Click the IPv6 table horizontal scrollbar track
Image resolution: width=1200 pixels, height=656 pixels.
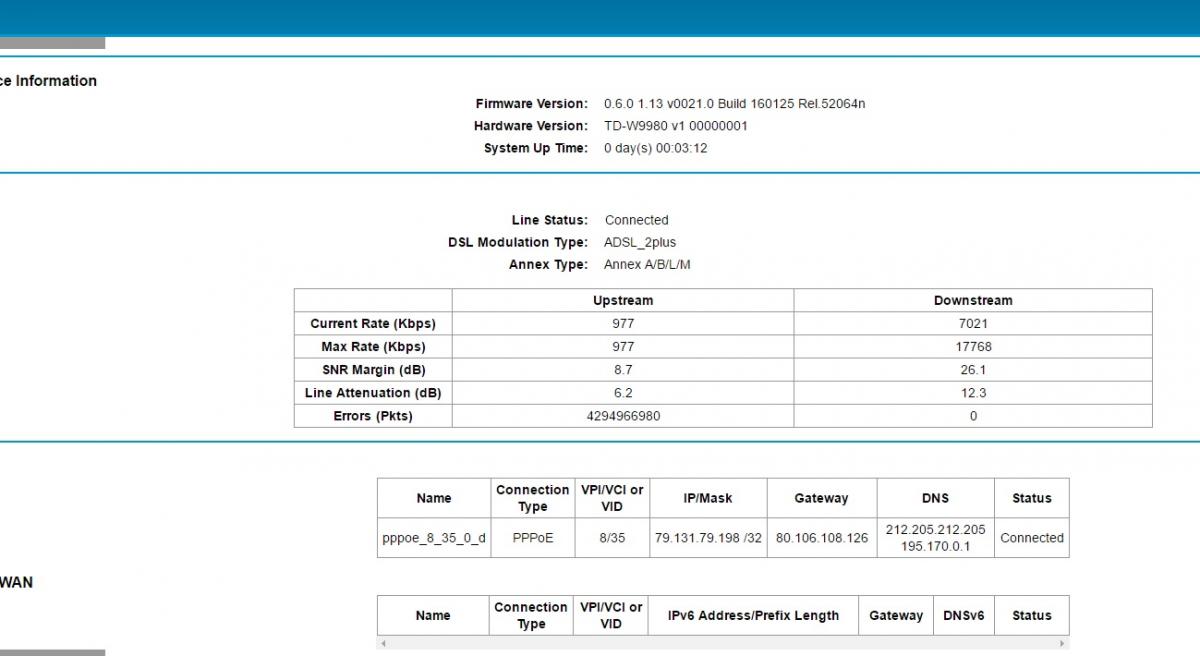722,644
